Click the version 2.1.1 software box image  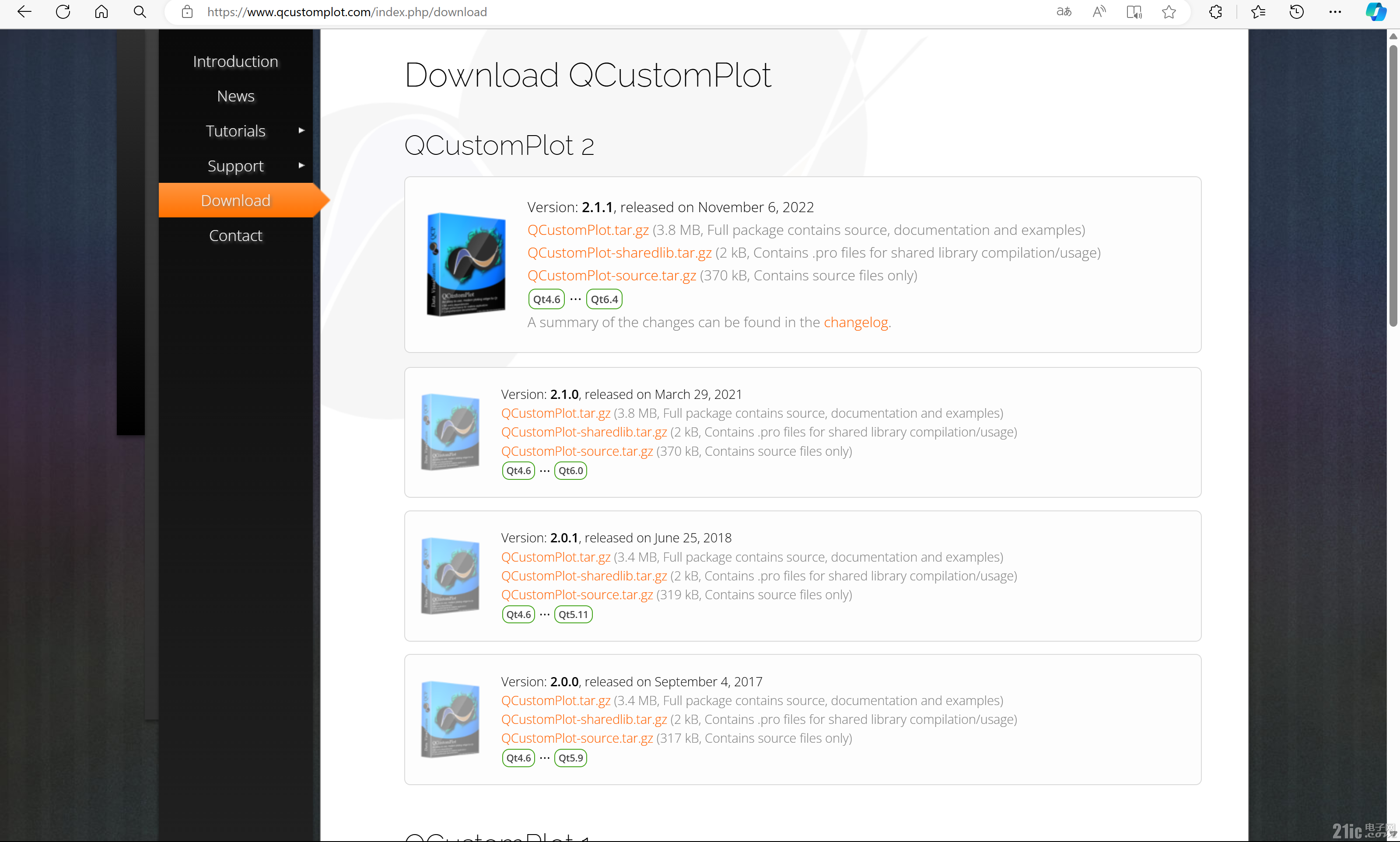tap(466, 264)
